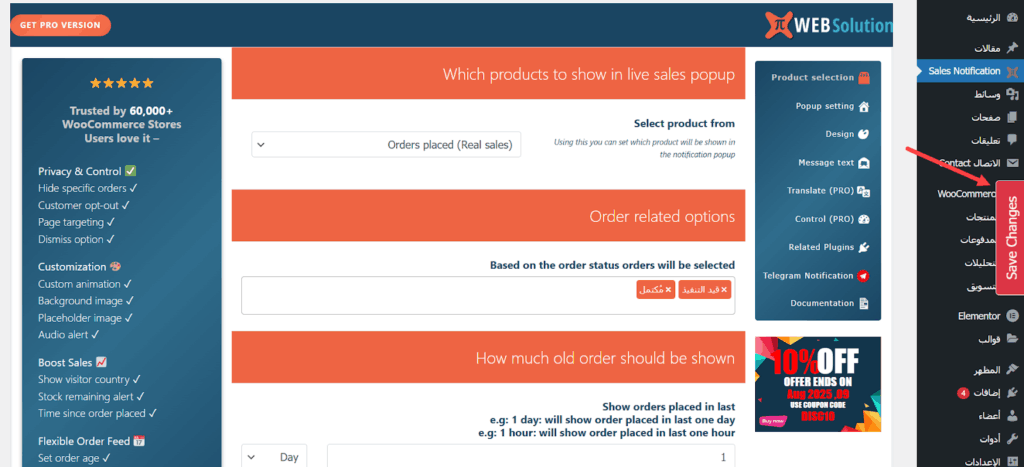Click the Telegram Notification icon

click(x=864, y=275)
